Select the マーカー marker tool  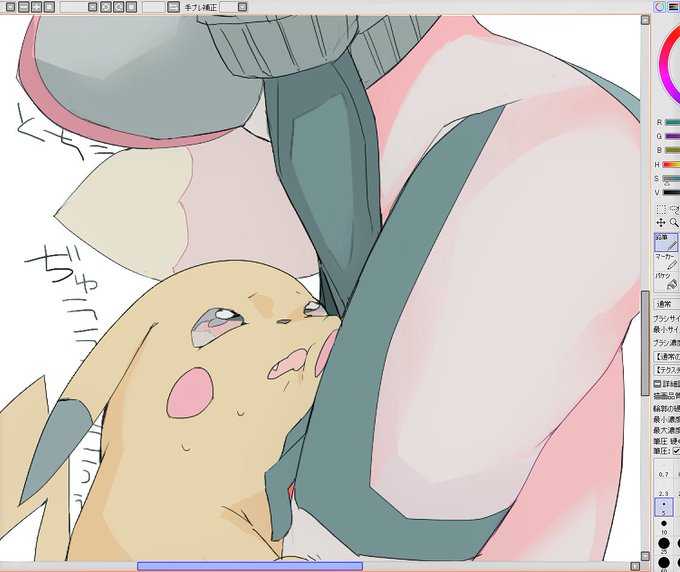pyautogui.click(x=666, y=261)
